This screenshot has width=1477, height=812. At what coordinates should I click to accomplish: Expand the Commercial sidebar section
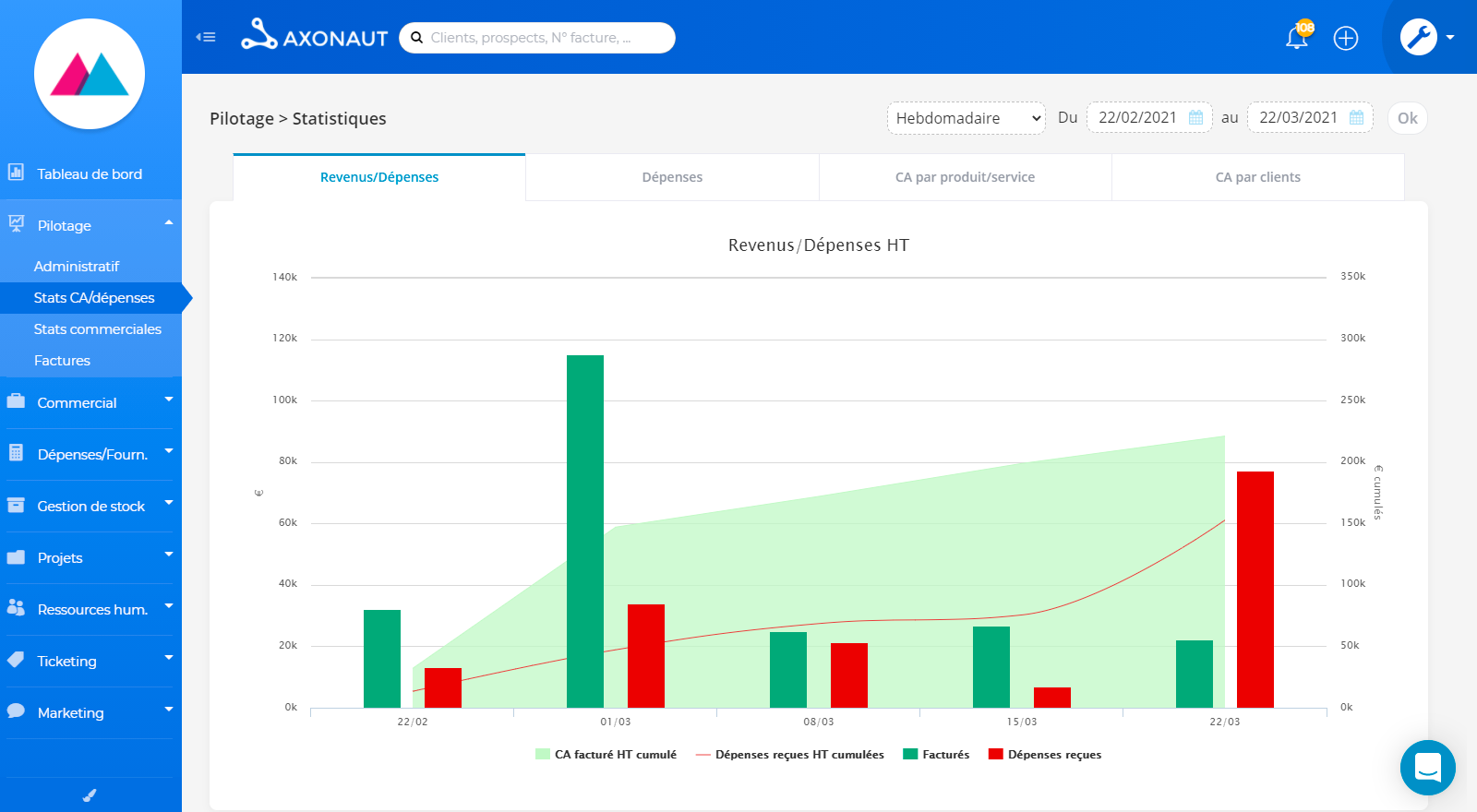pos(90,402)
